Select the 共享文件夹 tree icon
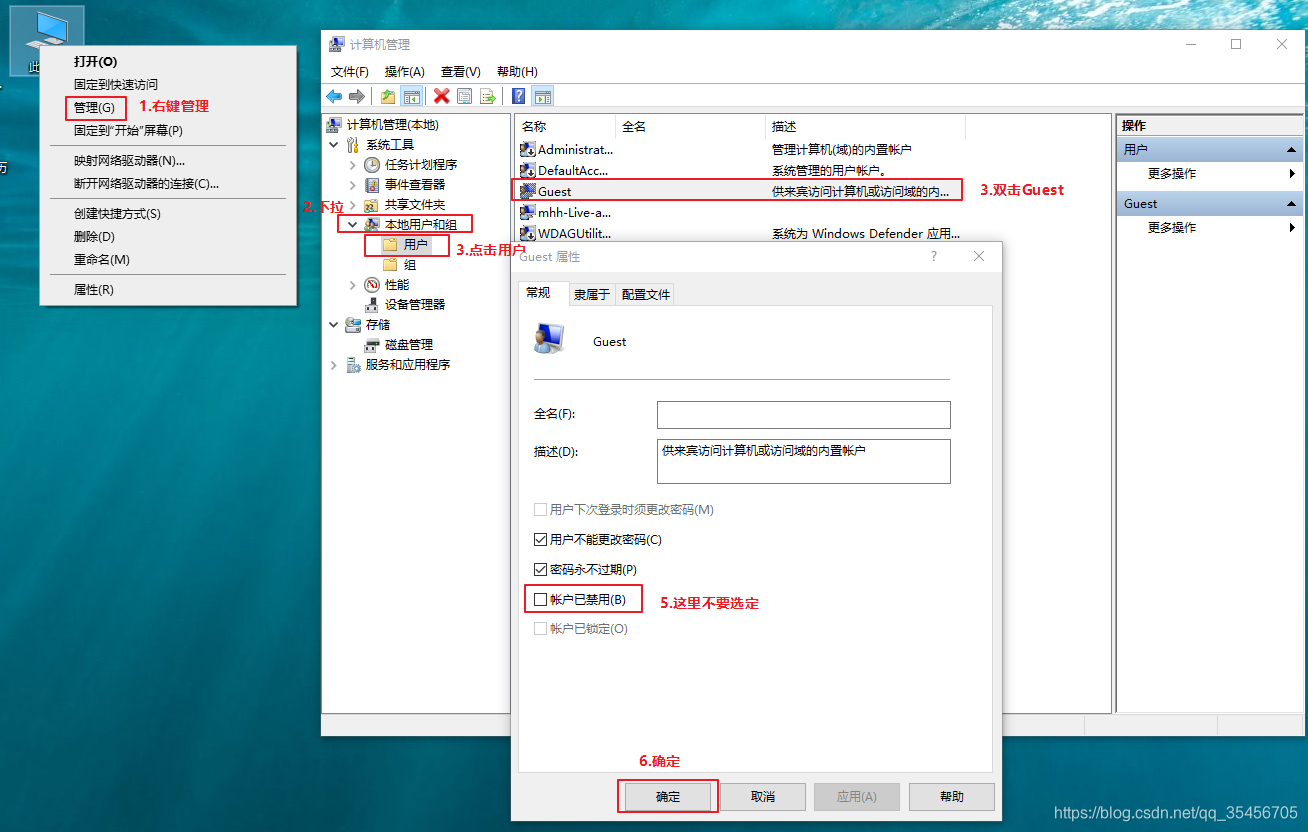The height and width of the screenshot is (832, 1308). [372, 205]
